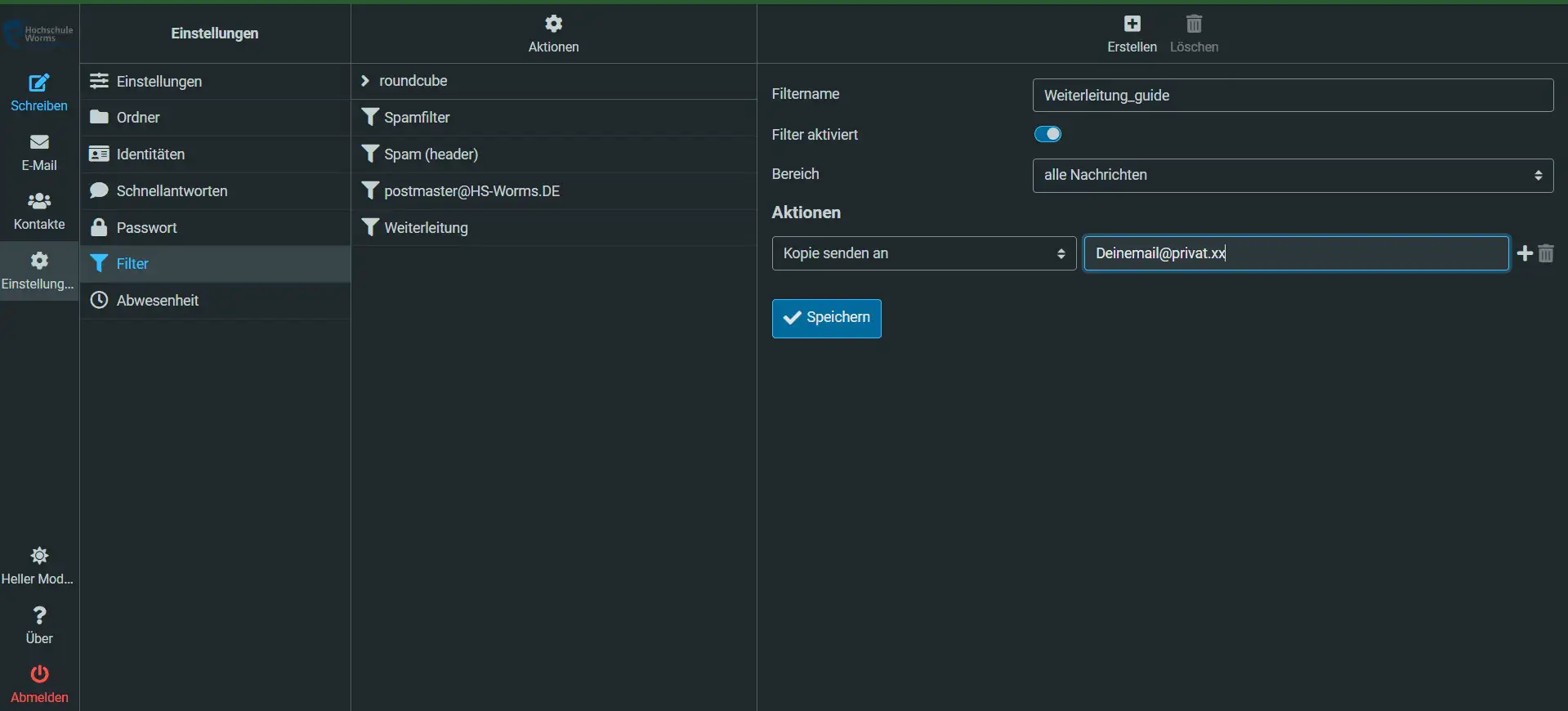Screen dimensions: 1568x711
Task: Select Abwesenheit in settings menu
Action: coord(158,301)
